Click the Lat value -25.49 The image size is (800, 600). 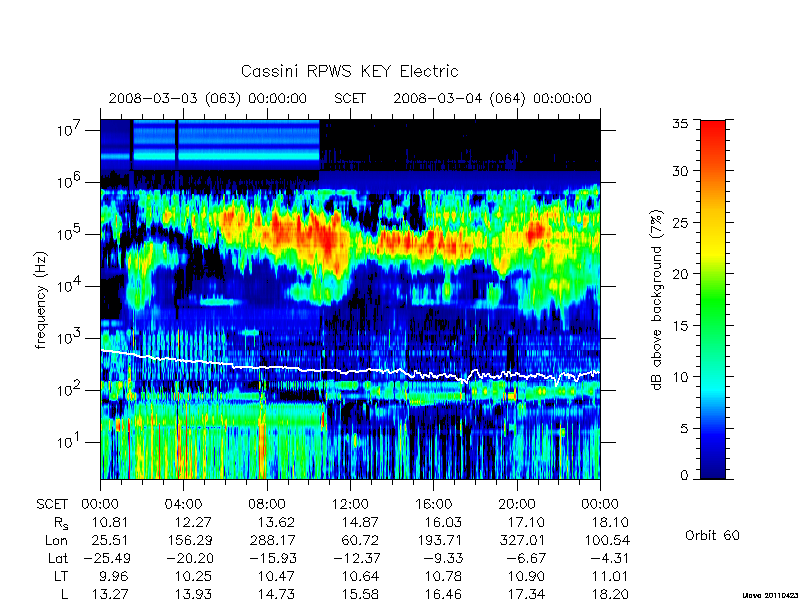(106, 559)
